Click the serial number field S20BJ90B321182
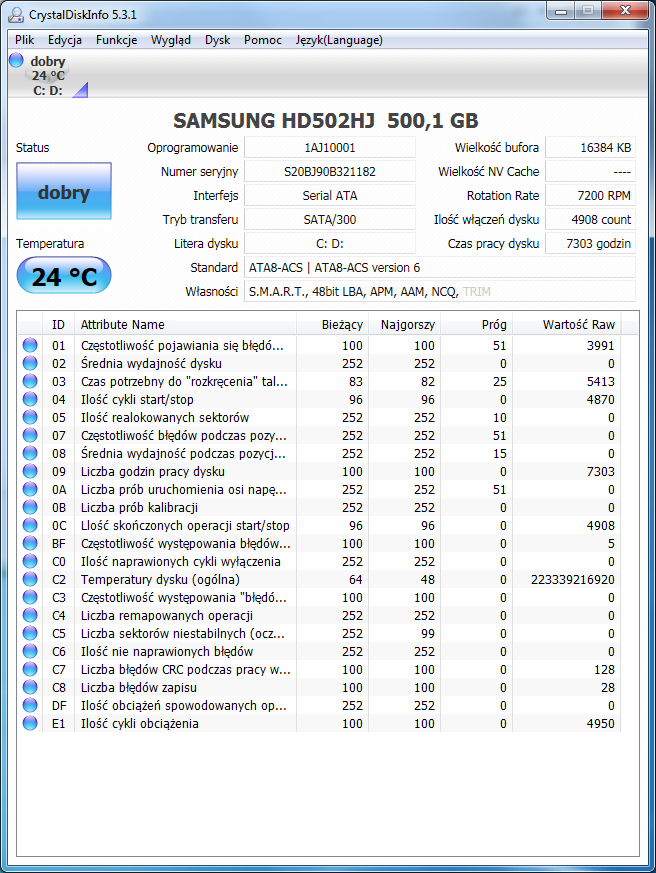This screenshot has width=656, height=873. (x=330, y=171)
